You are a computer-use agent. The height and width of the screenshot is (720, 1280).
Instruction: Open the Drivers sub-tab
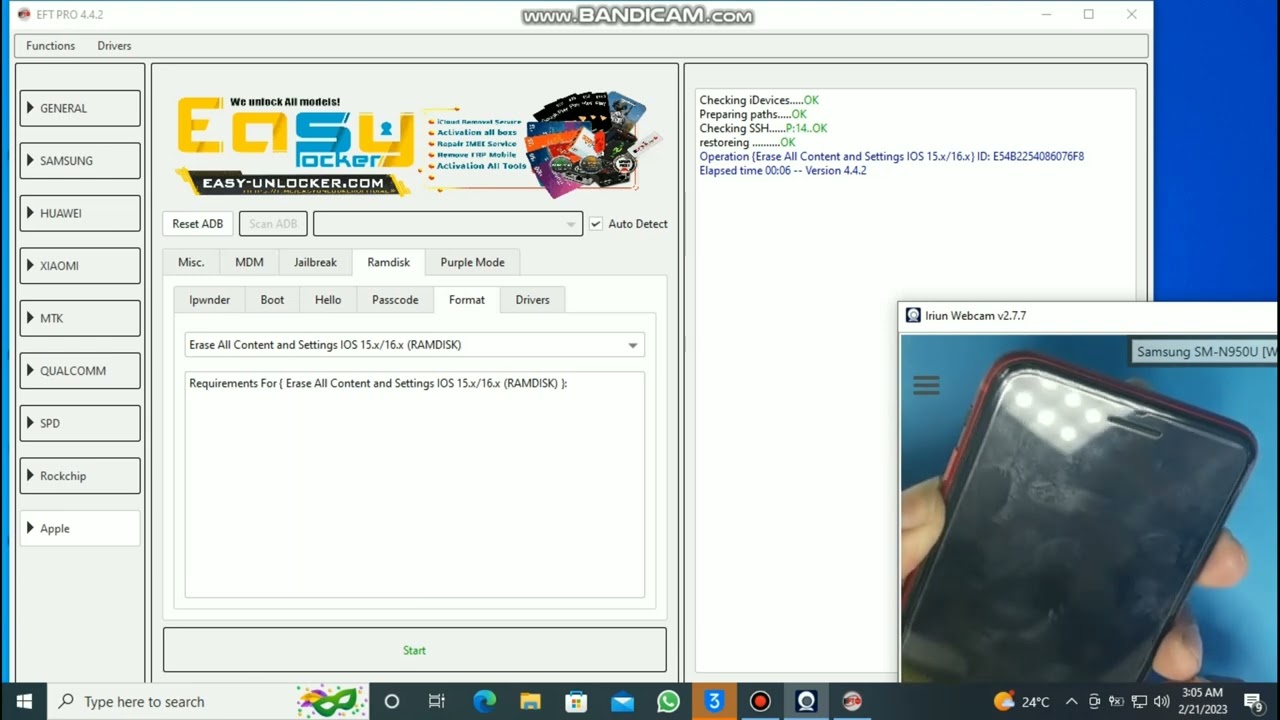(x=532, y=300)
